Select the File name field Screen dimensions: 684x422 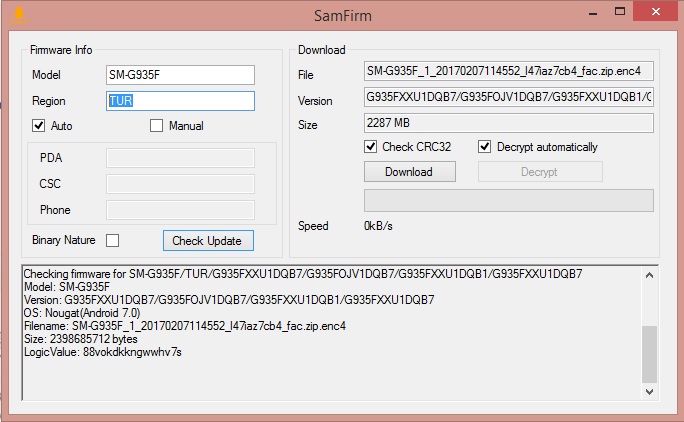click(x=509, y=71)
